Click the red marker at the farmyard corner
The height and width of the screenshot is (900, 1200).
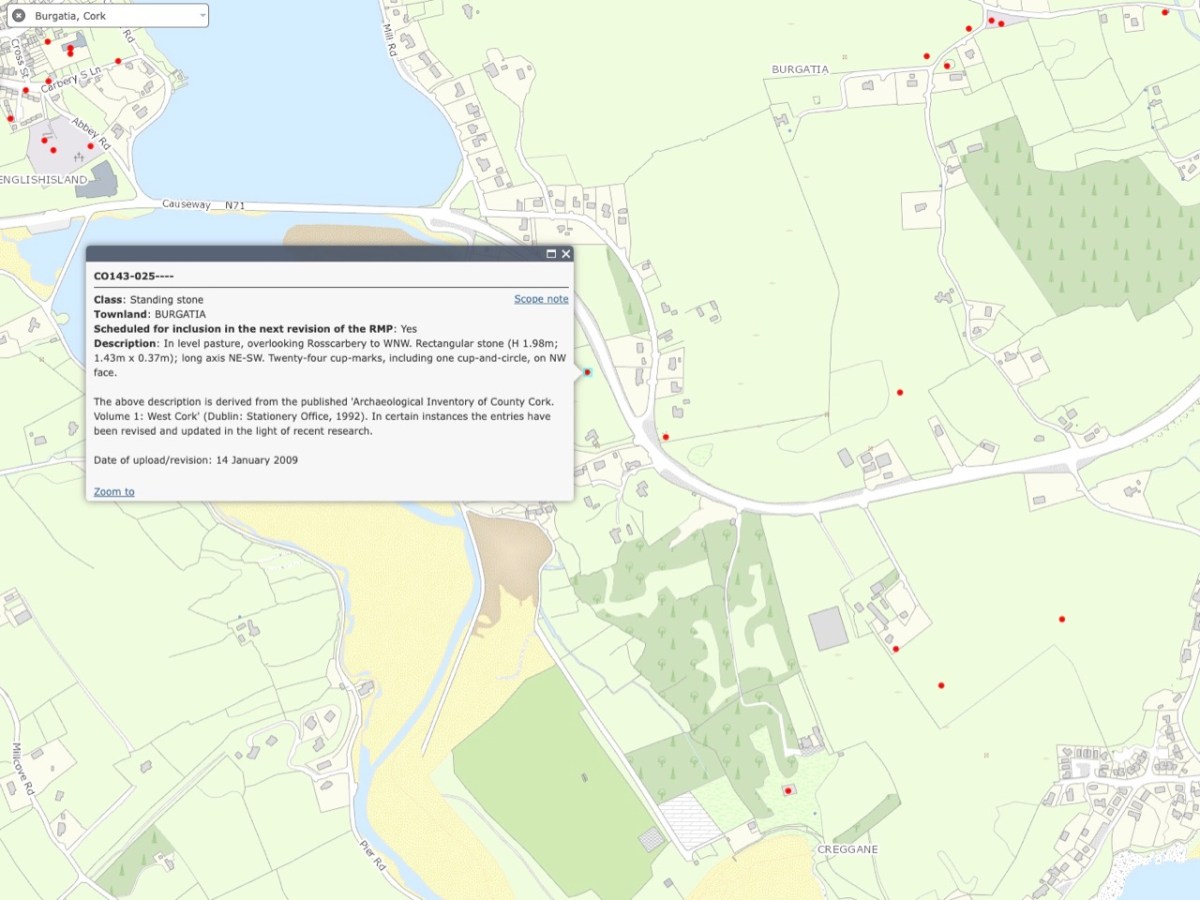[896, 649]
